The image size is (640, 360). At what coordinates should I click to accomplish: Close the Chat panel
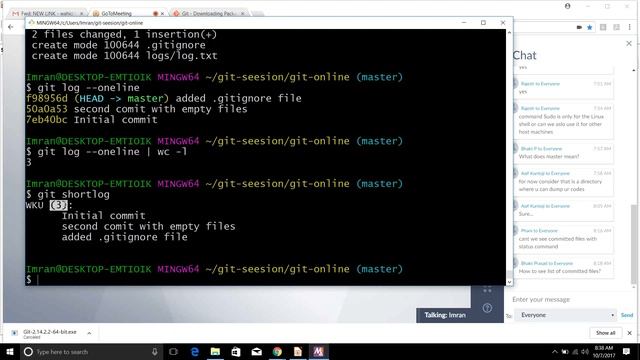(x=629, y=43)
